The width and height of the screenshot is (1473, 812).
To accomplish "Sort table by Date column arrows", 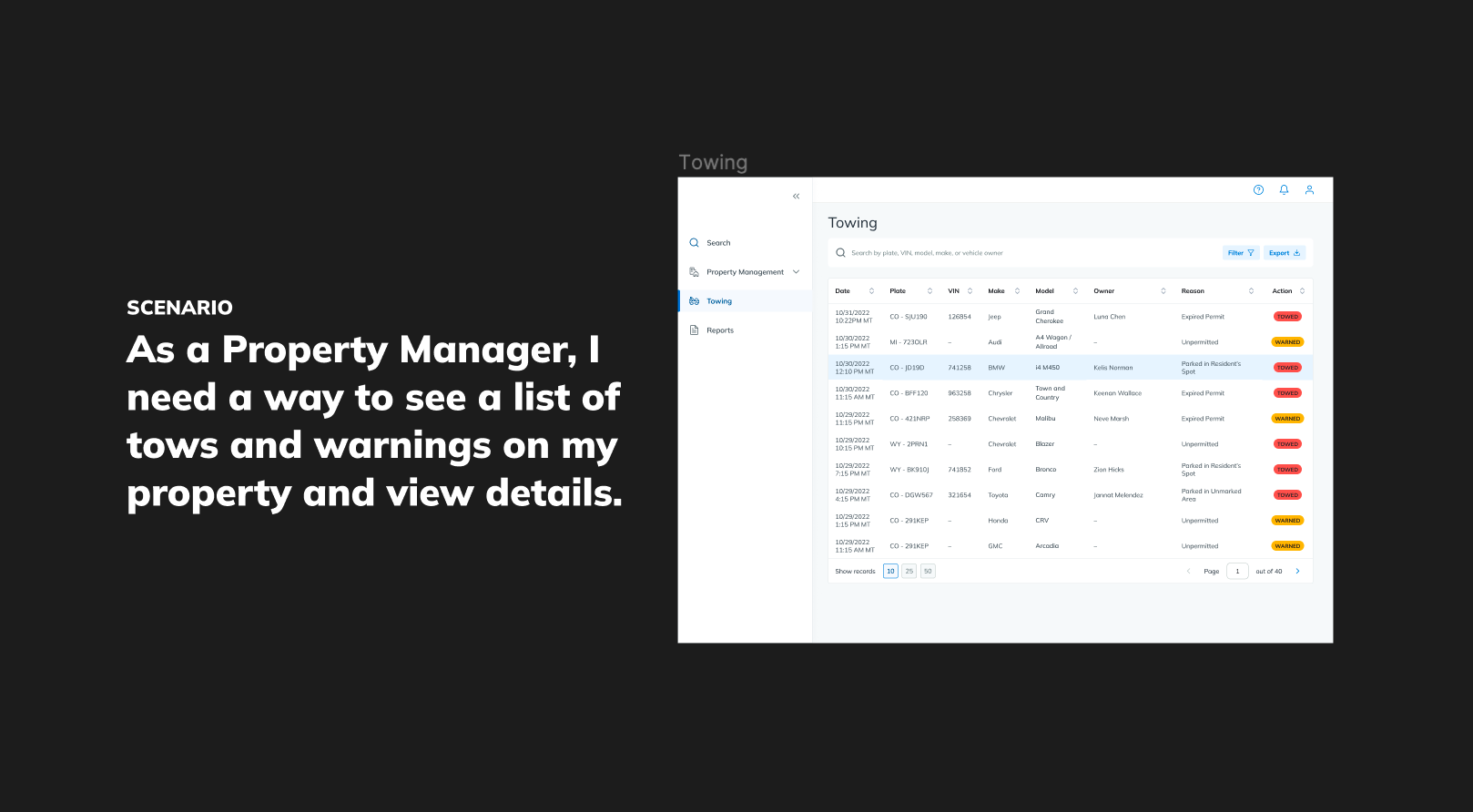I will pos(871,291).
